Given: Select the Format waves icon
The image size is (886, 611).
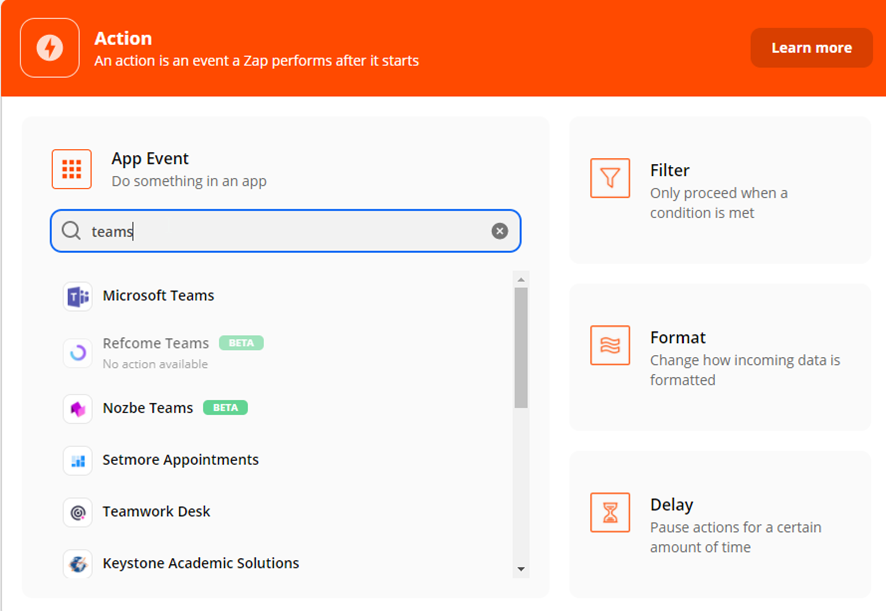Looking at the screenshot, I should coord(610,345).
